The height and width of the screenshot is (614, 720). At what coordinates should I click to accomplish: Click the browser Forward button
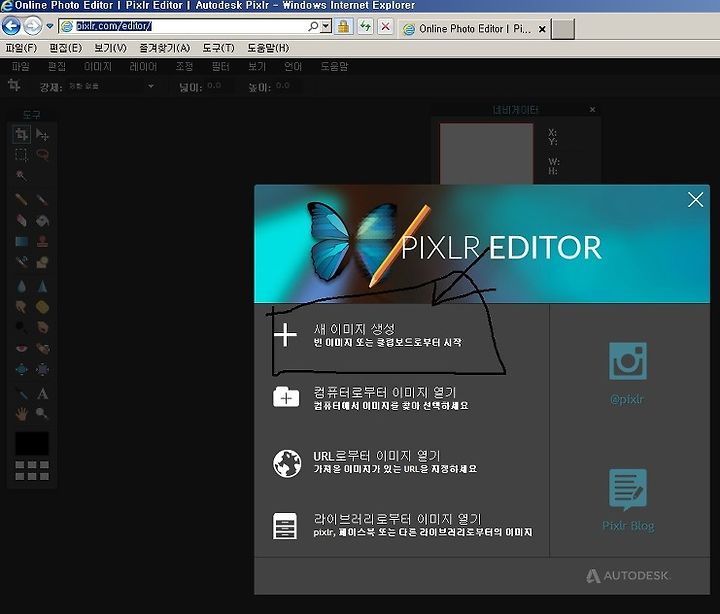tap(33, 26)
